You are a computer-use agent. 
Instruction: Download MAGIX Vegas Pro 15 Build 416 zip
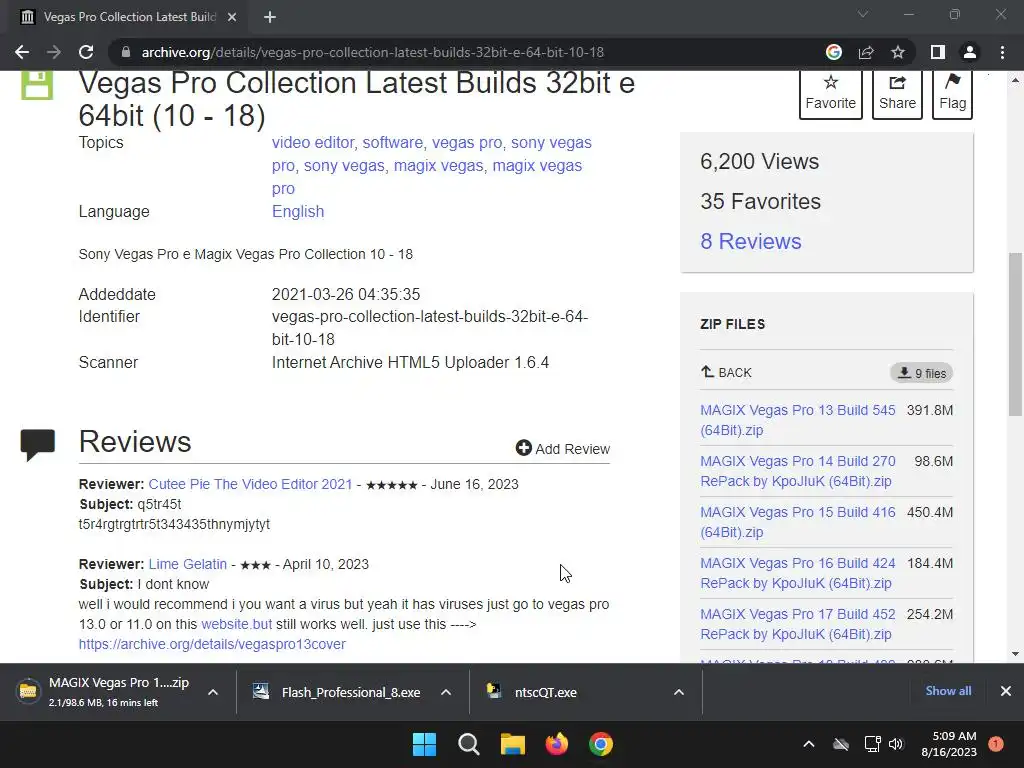point(797,522)
